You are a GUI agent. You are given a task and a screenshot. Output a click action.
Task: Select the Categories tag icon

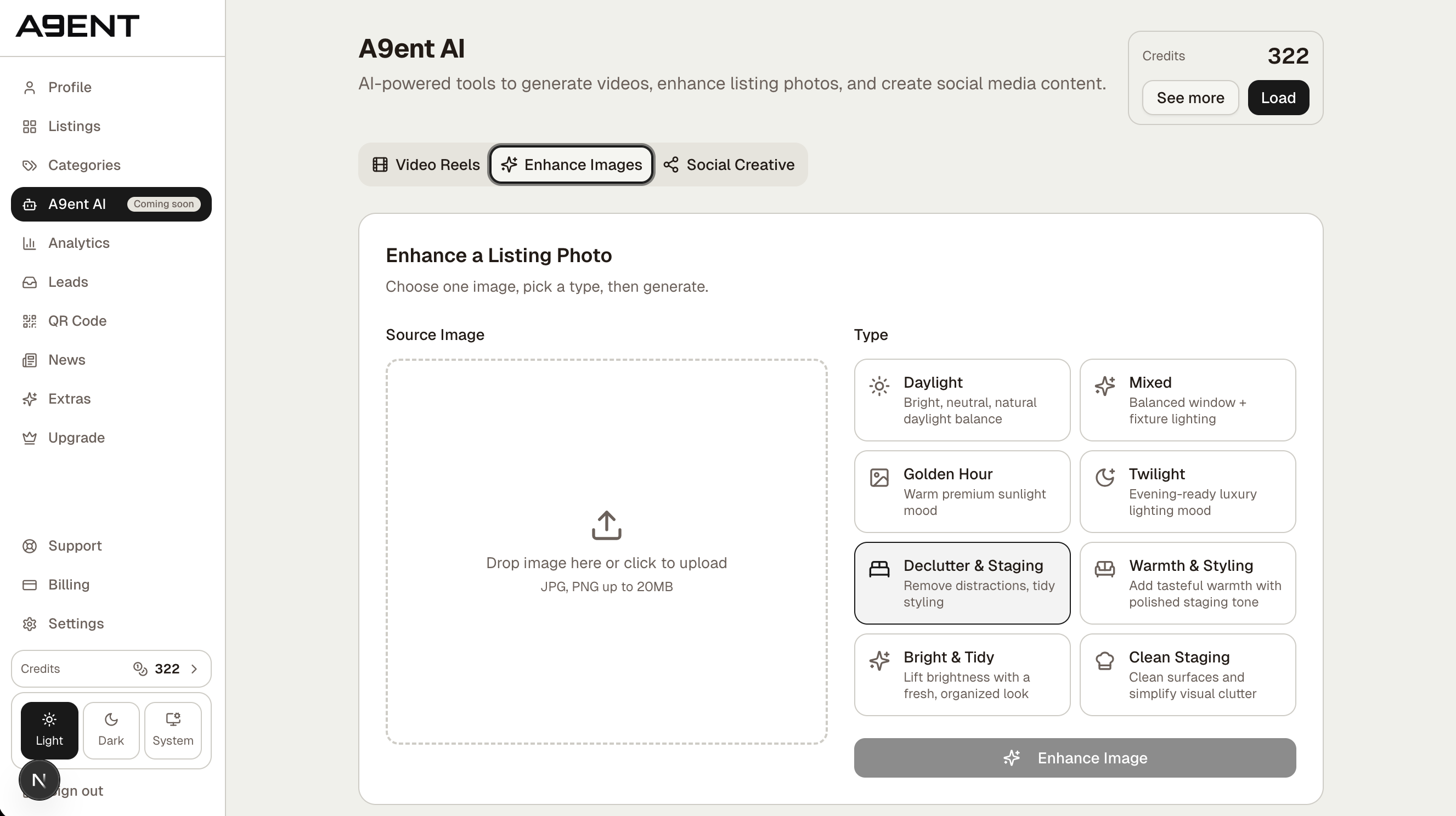(x=30, y=165)
